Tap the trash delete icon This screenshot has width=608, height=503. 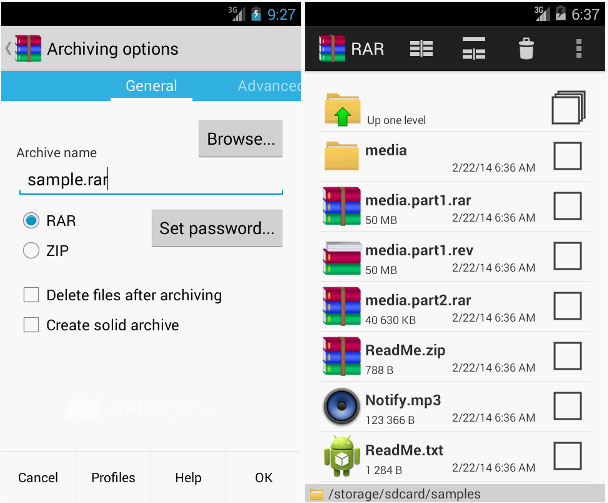tap(526, 48)
